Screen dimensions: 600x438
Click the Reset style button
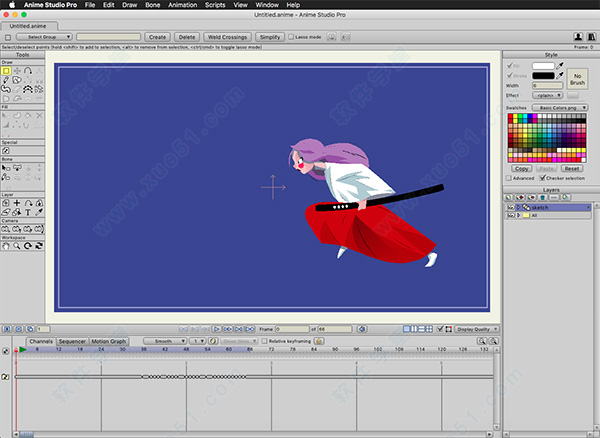pyautogui.click(x=572, y=168)
